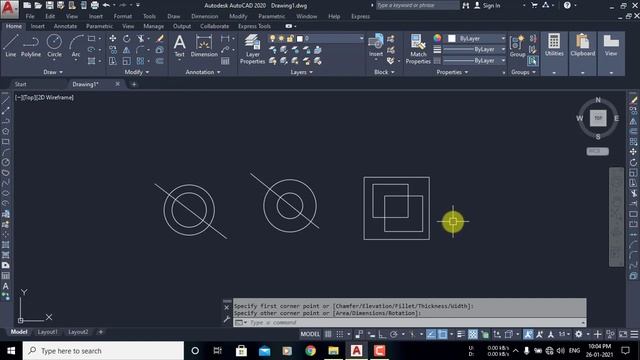Screen dimensions: 640x360
Task: Click the color wheel object color icon
Action: (437, 38)
